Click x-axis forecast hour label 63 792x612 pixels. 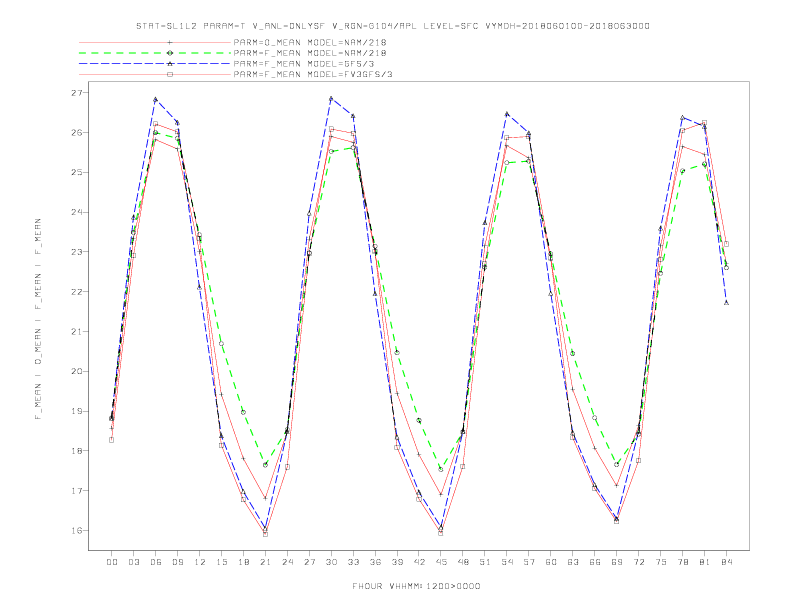[x=573, y=562]
